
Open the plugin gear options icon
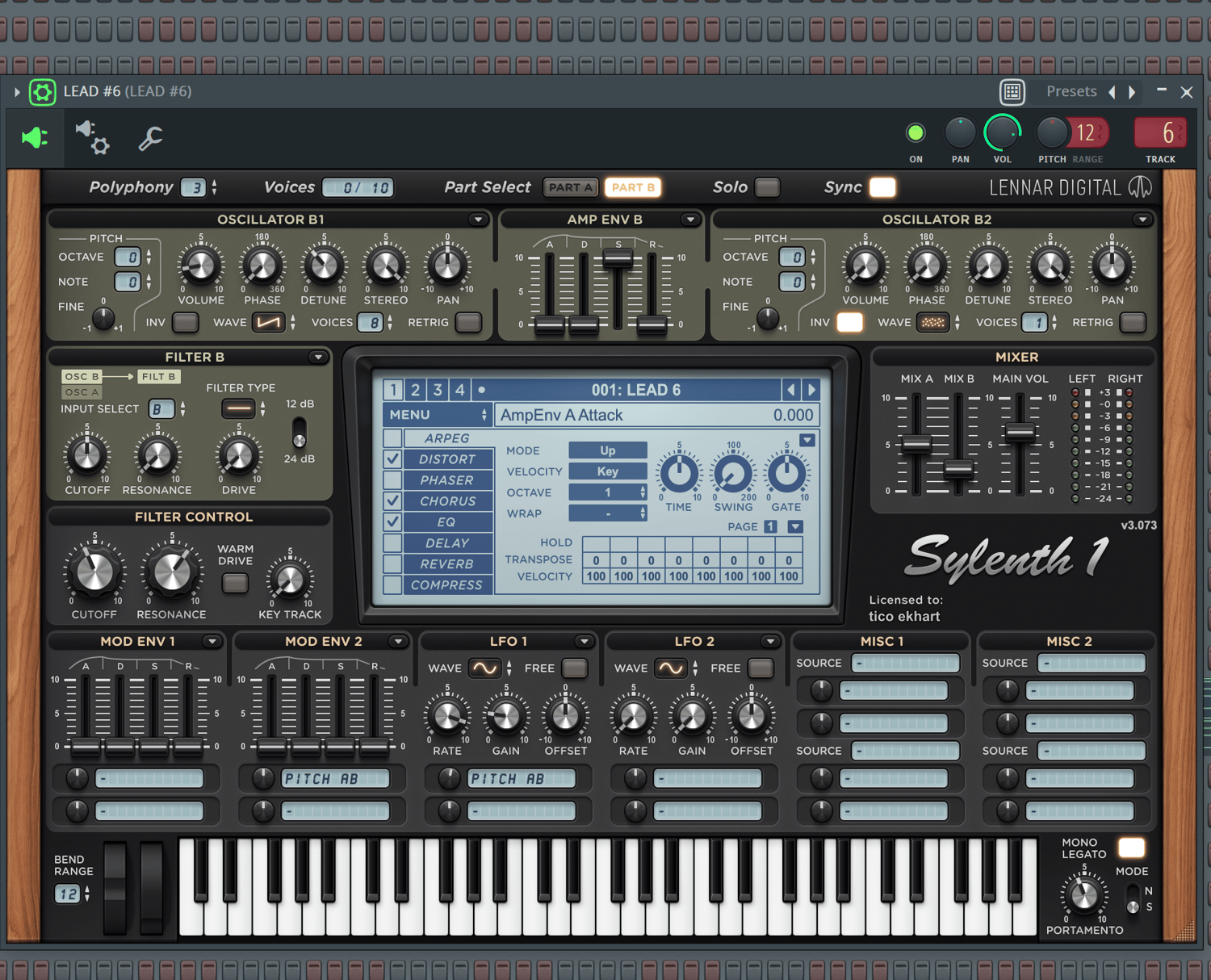pyautogui.click(x=42, y=92)
